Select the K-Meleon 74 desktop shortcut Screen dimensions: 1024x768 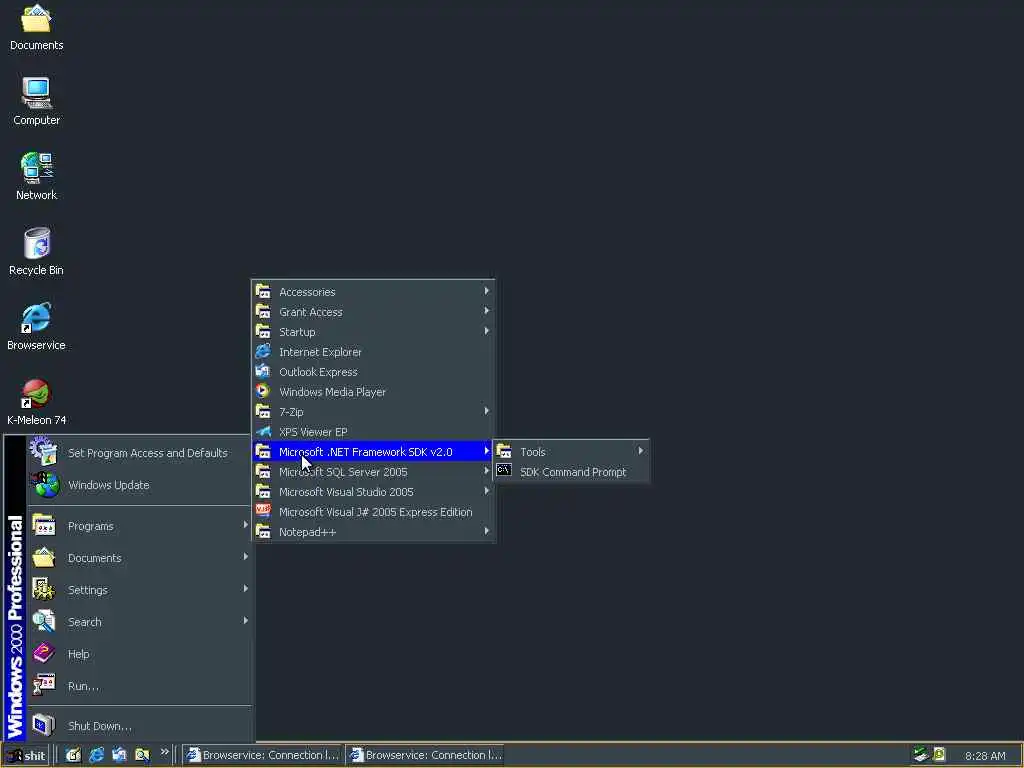point(37,402)
